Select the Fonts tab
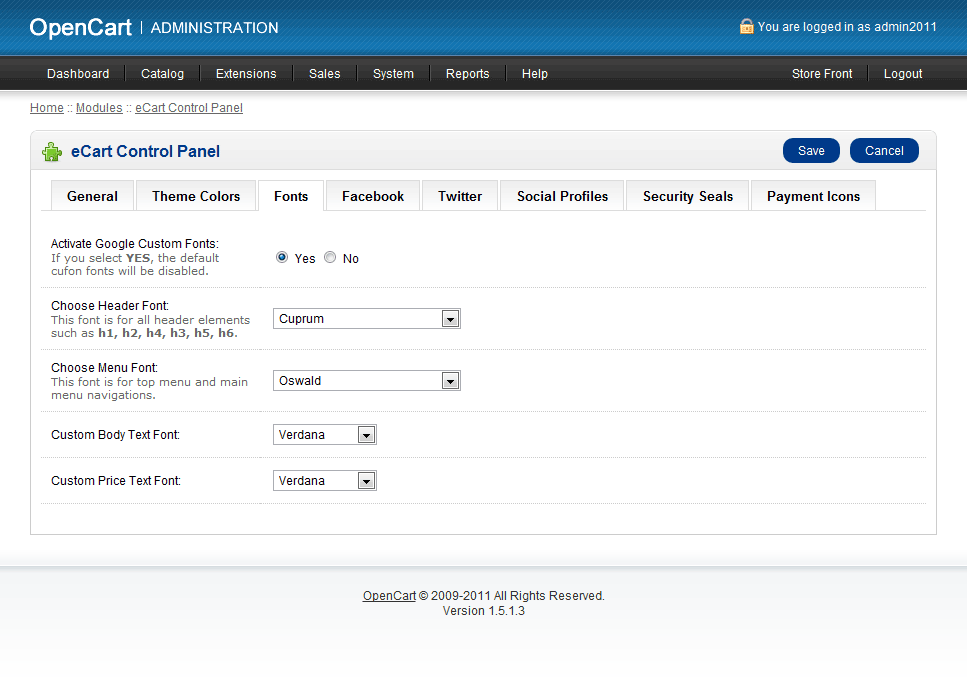 coord(291,196)
